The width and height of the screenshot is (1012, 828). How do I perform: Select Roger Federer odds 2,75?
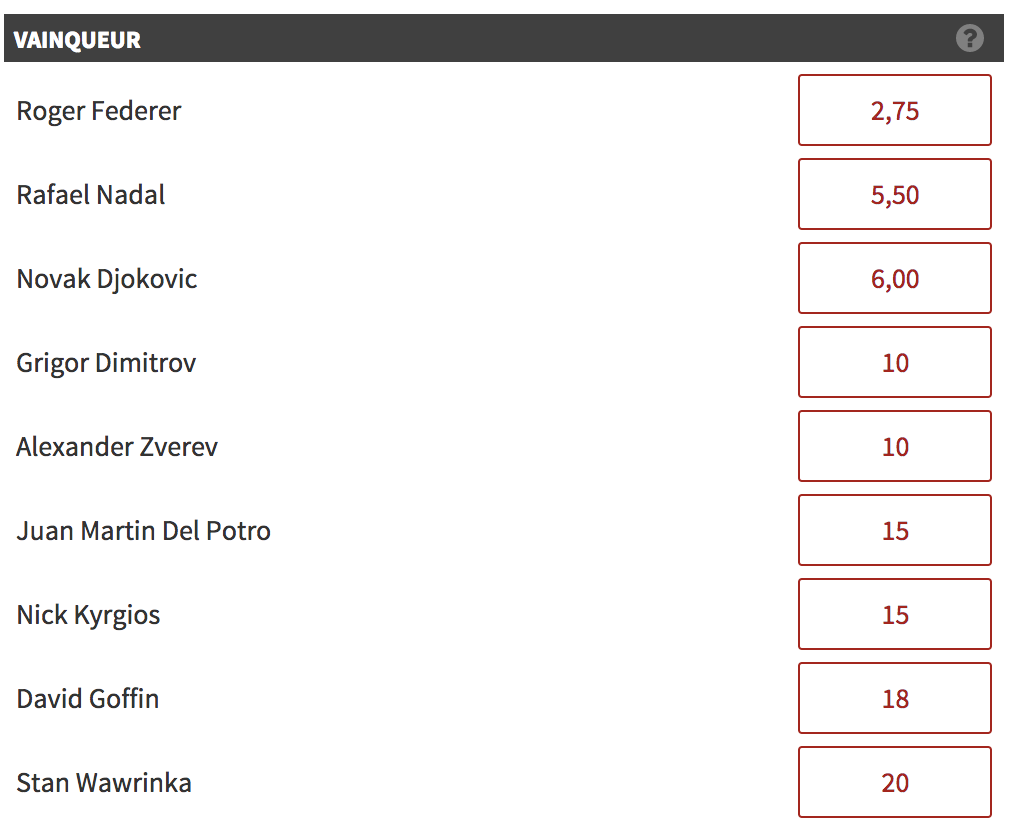click(x=895, y=110)
